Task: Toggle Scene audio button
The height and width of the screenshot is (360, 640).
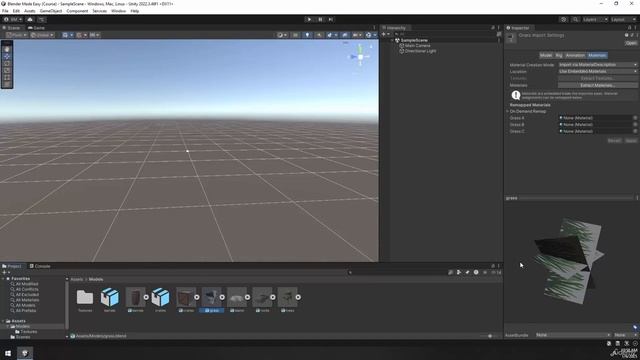Action: (319, 35)
